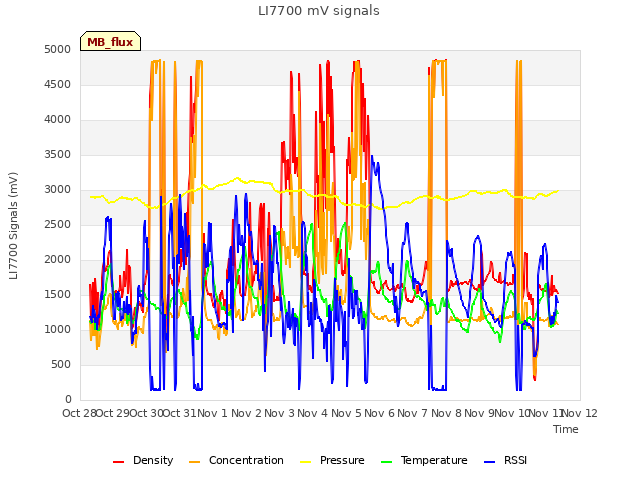Click the Nov 1 x-axis date label

coord(212,413)
